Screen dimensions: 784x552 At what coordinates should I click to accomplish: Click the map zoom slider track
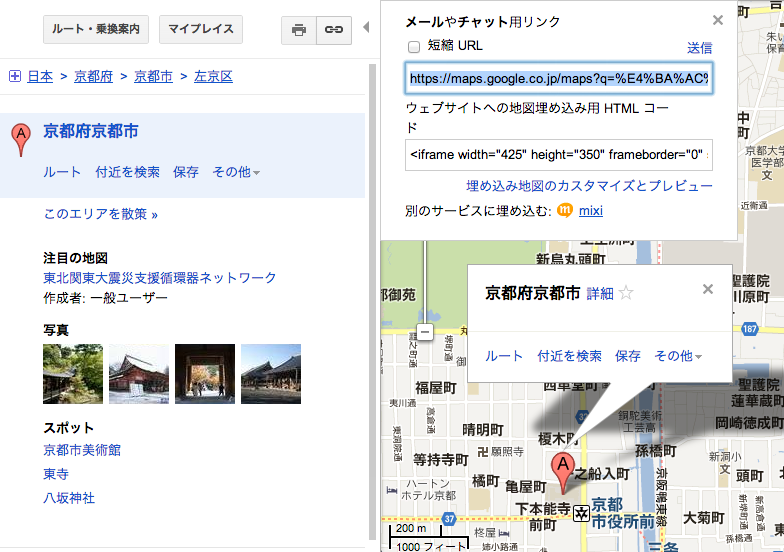click(x=425, y=282)
